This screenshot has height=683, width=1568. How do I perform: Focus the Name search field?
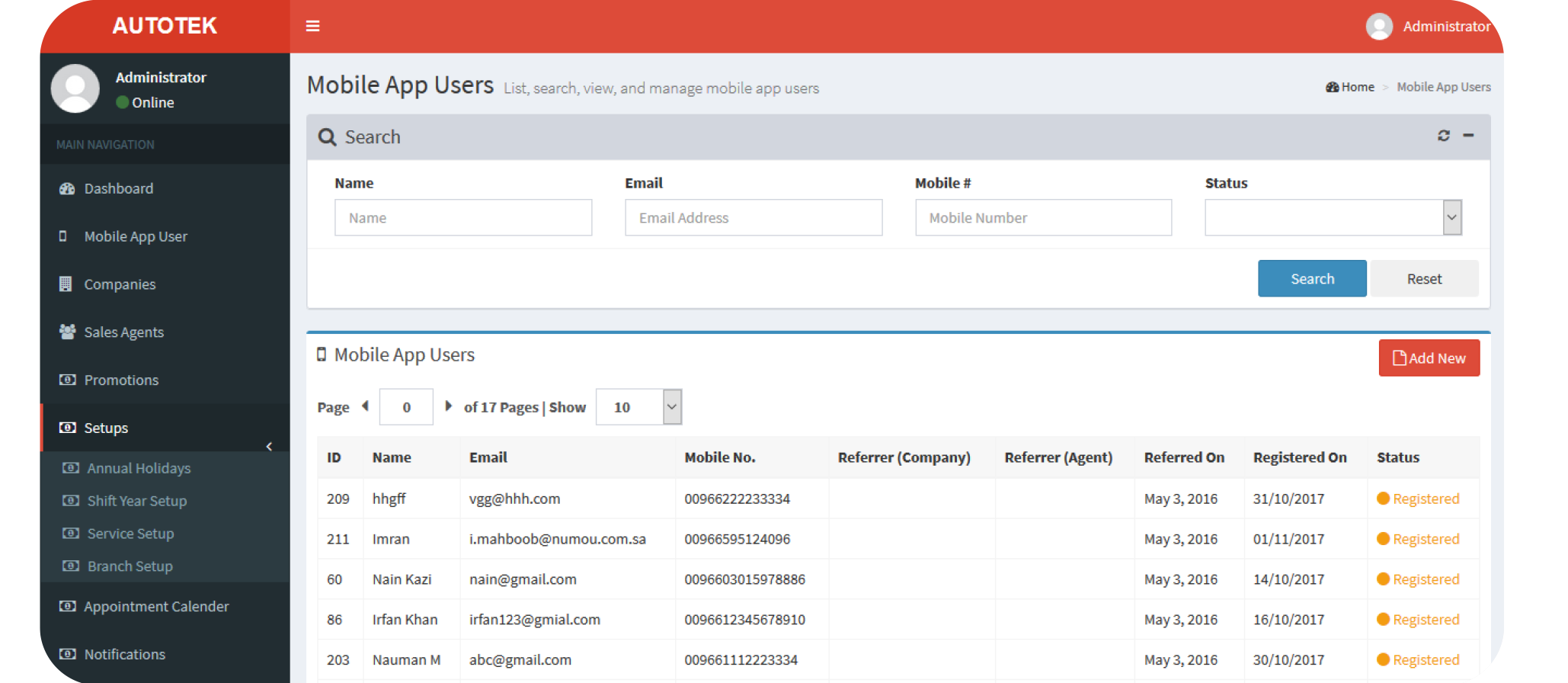click(x=463, y=217)
